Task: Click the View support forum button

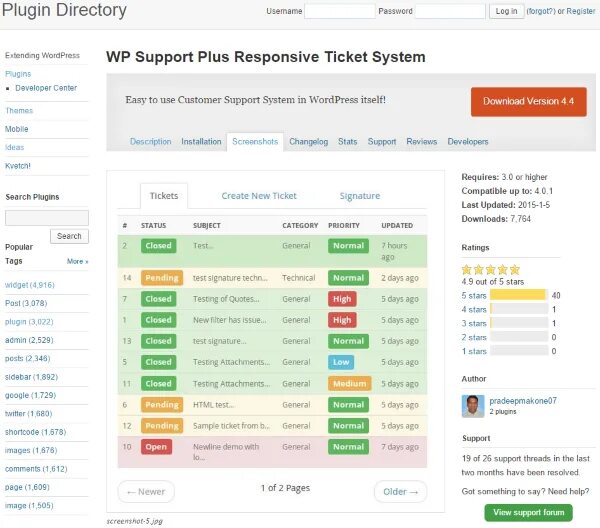Action: [528, 512]
